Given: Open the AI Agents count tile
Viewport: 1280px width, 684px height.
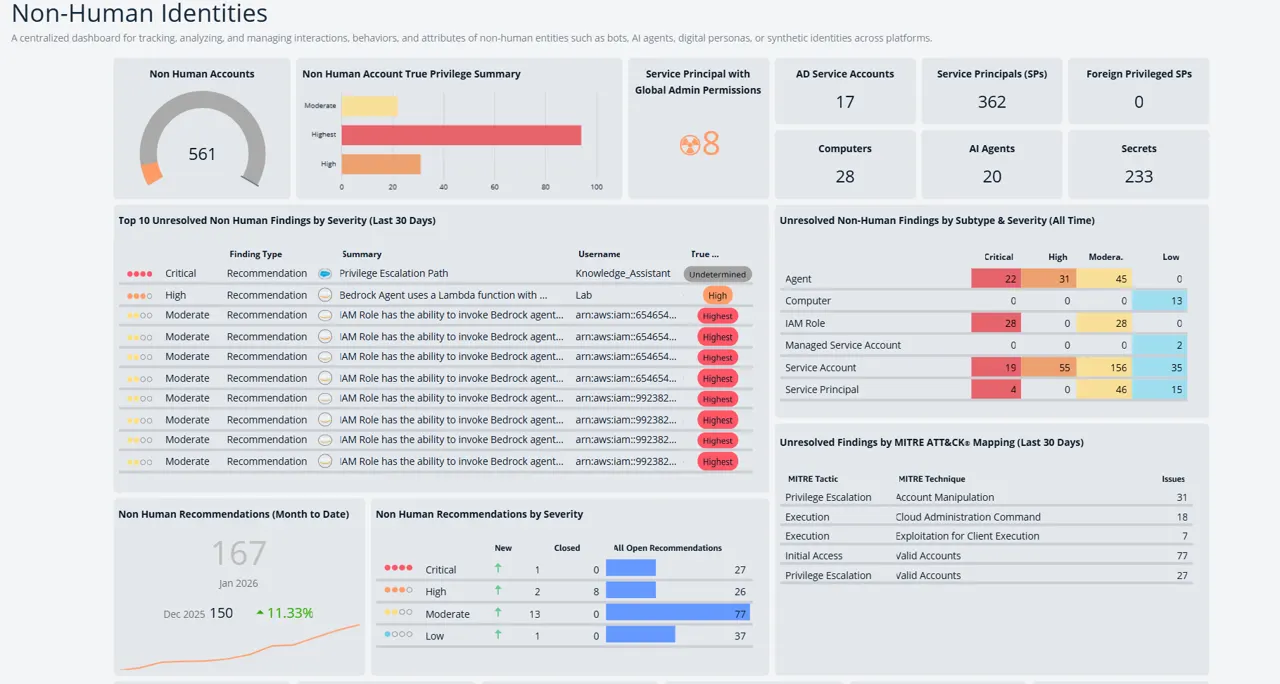Looking at the screenshot, I should pos(992,164).
